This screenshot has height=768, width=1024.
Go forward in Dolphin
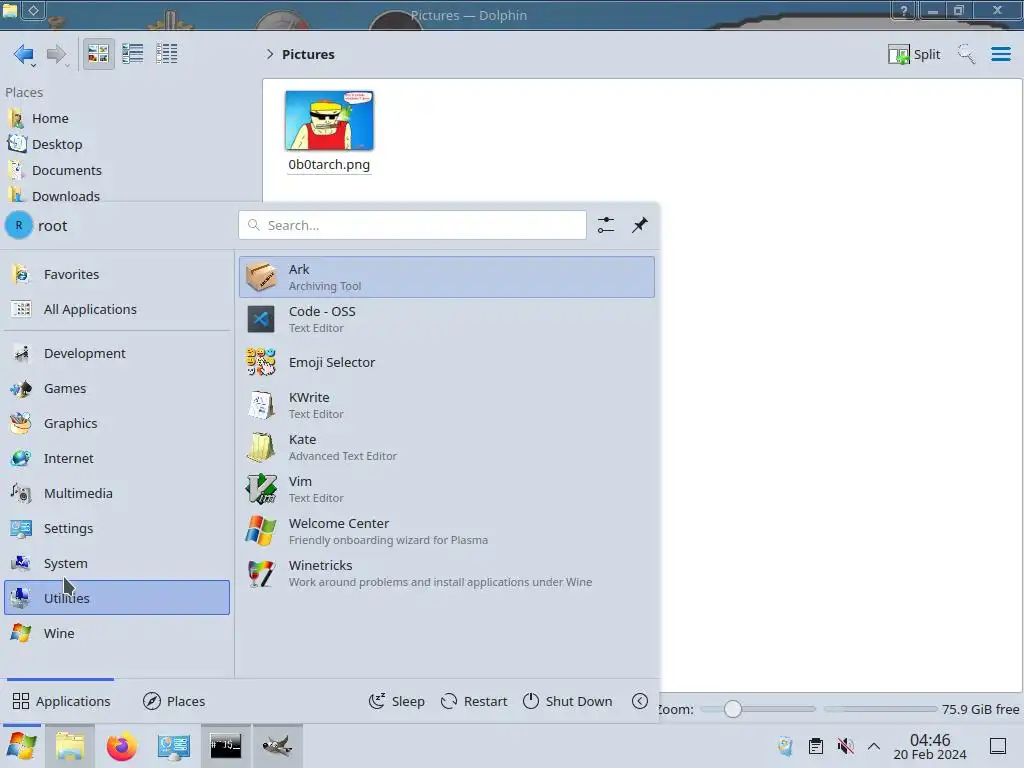tap(57, 54)
